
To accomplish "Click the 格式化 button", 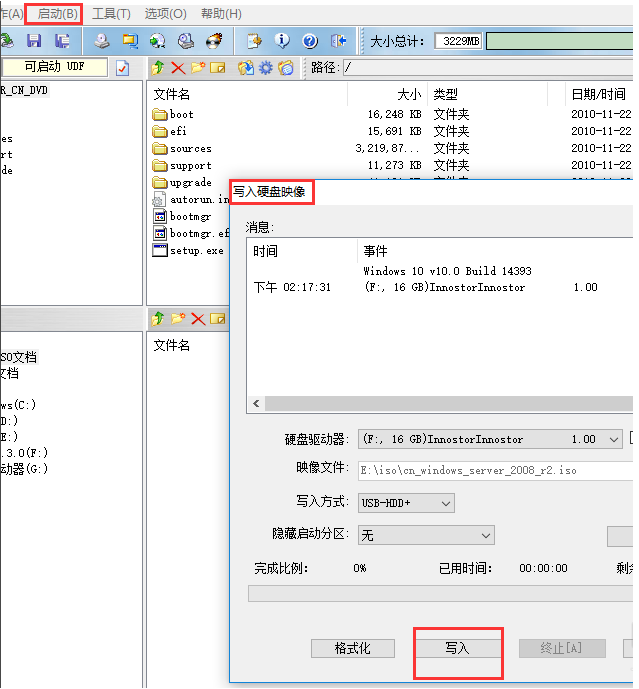I will coord(352,649).
